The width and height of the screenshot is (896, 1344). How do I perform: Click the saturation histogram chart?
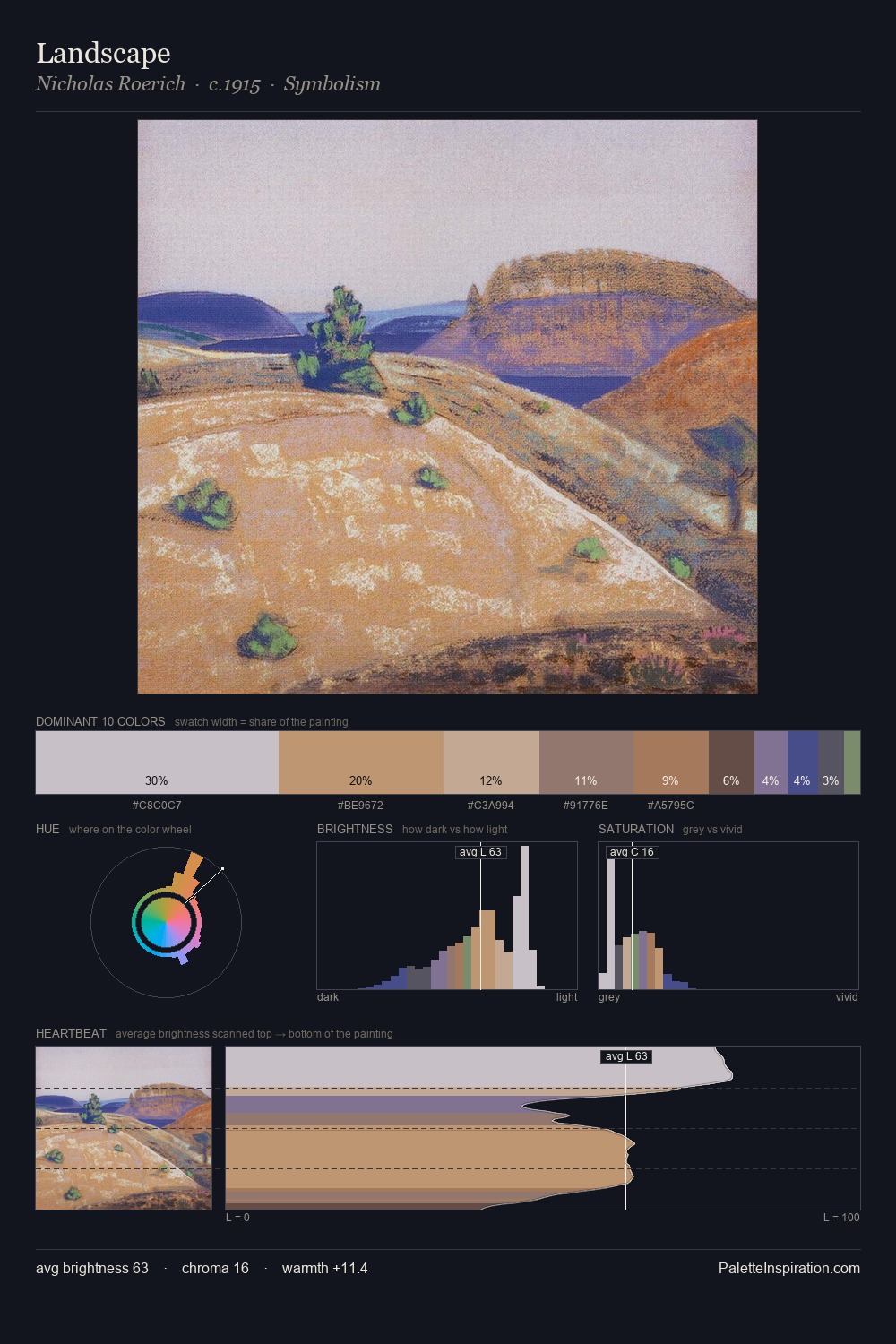click(x=728, y=916)
